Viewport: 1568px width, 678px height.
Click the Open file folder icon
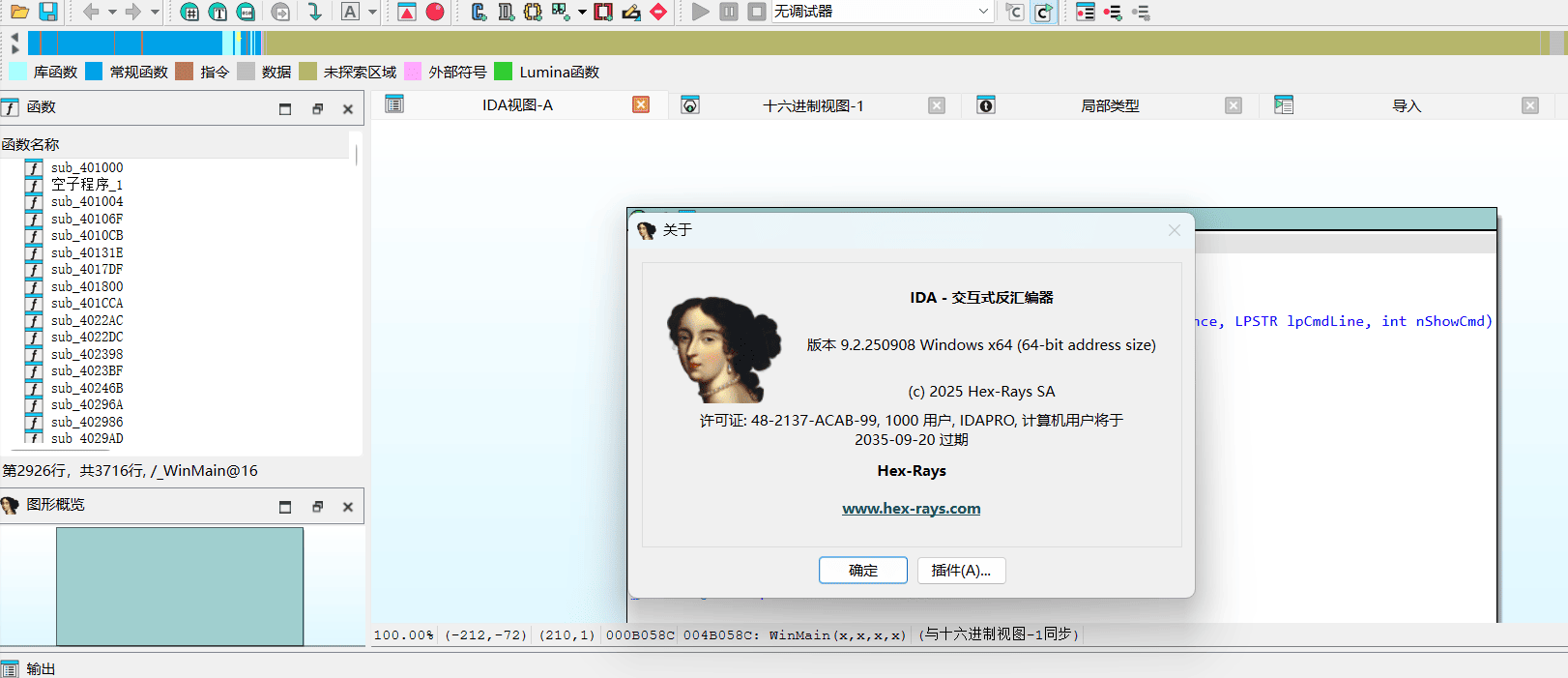pyautogui.click(x=19, y=12)
